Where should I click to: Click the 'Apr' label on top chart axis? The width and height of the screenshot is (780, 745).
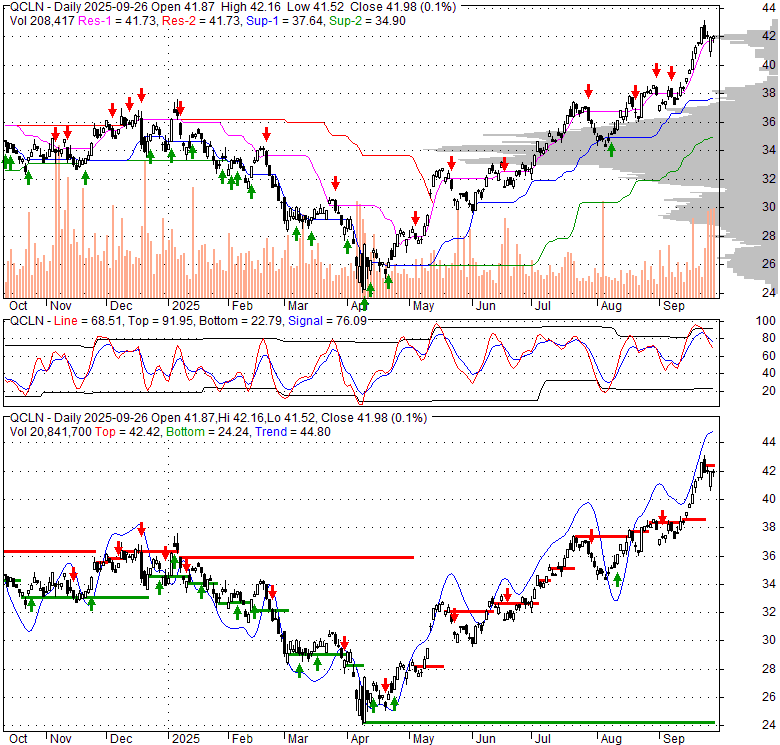[x=359, y=306]
